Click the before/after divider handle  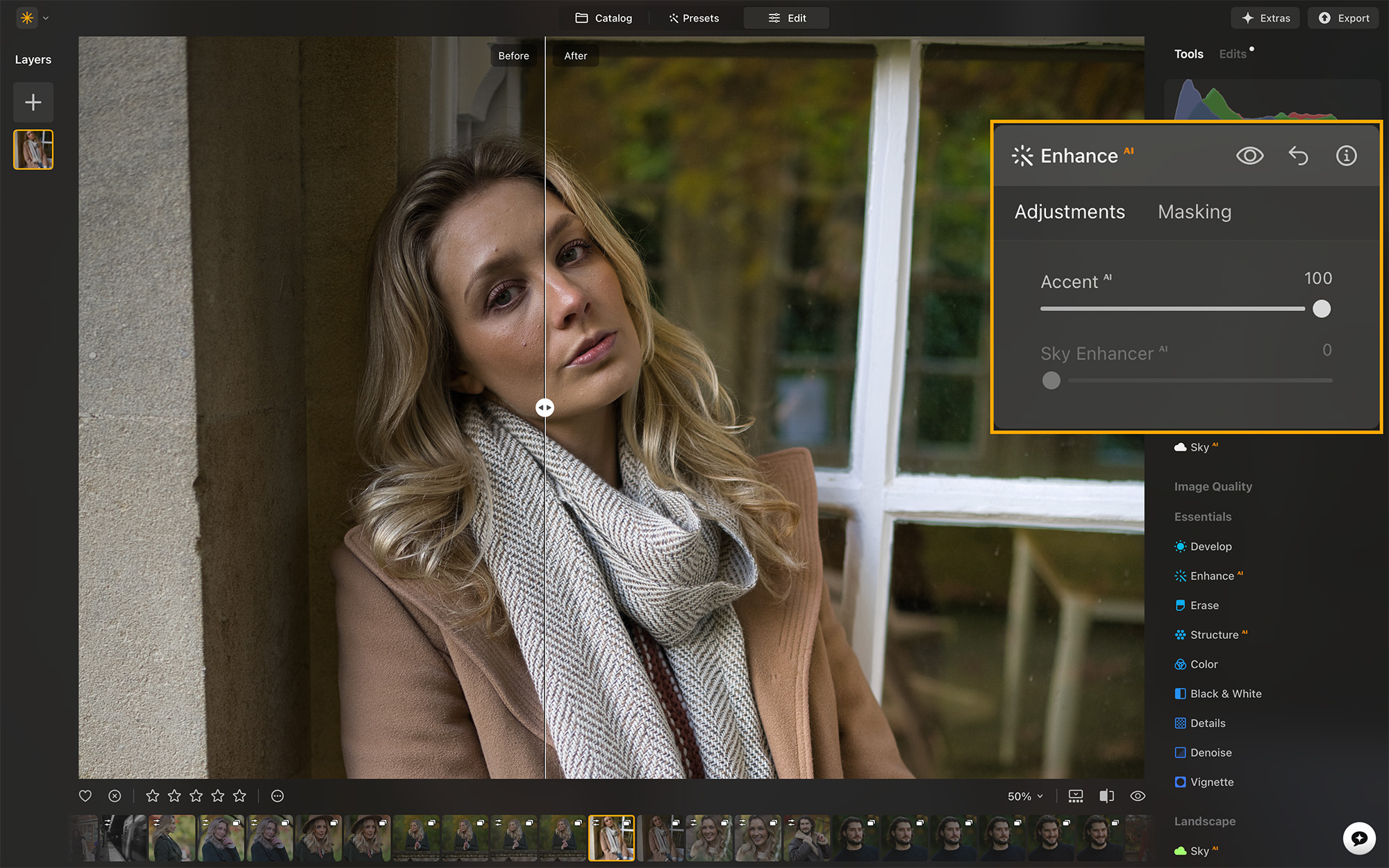(x=545, y=408)
